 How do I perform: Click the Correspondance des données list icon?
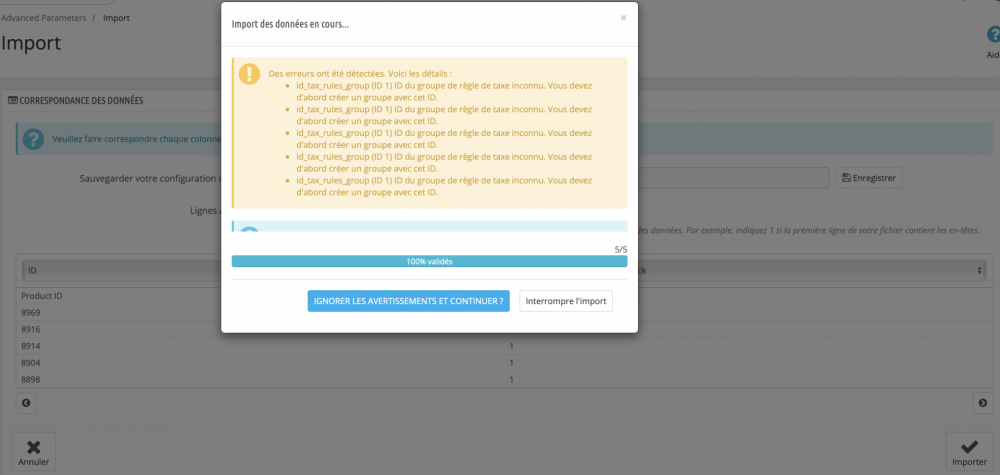(12, 101)
